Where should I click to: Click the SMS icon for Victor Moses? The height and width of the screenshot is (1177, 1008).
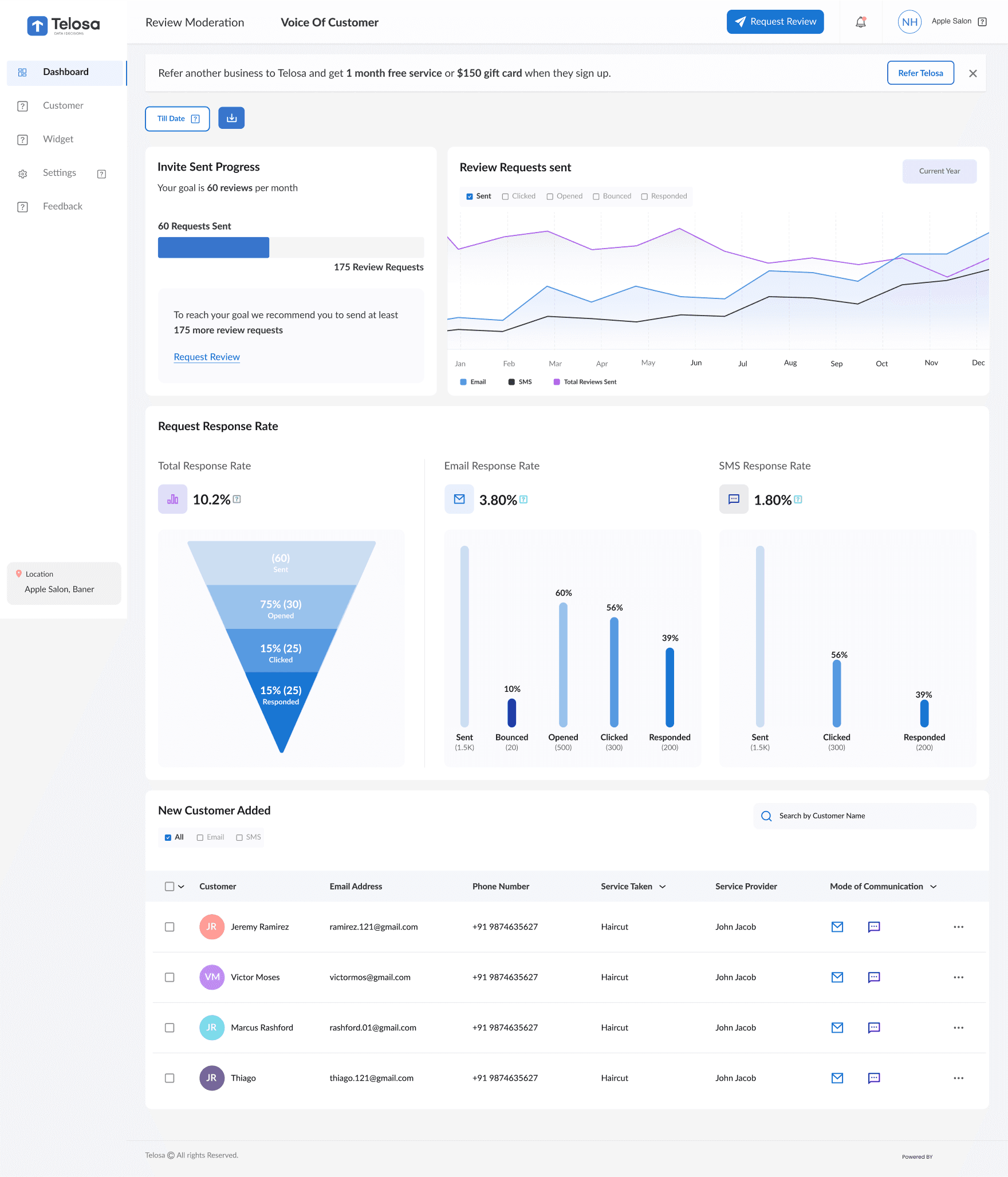[874, 977]
